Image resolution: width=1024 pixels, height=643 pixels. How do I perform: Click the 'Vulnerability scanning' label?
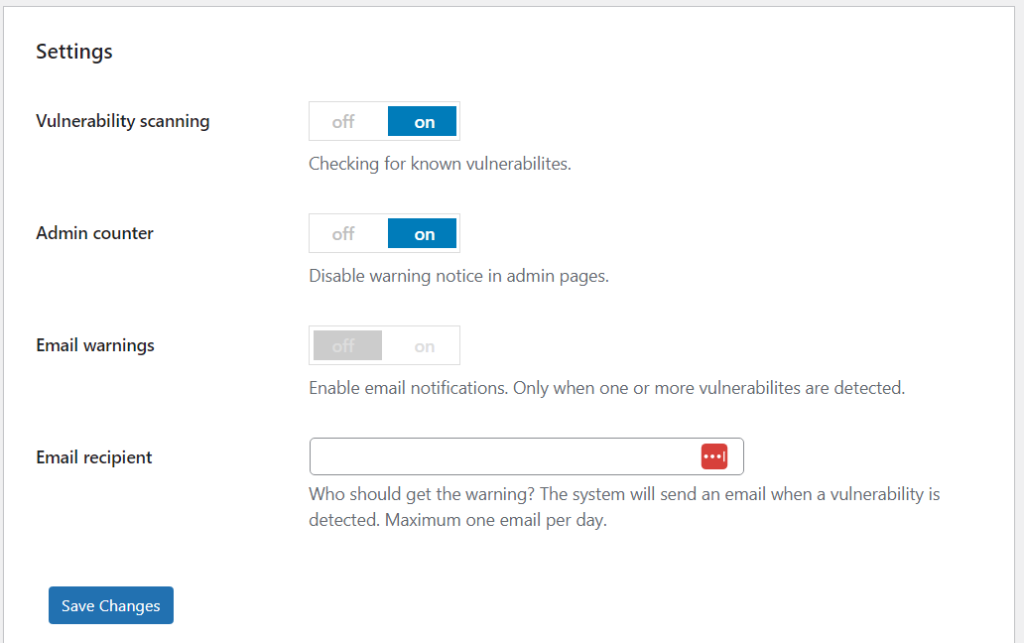coord(122,120)
